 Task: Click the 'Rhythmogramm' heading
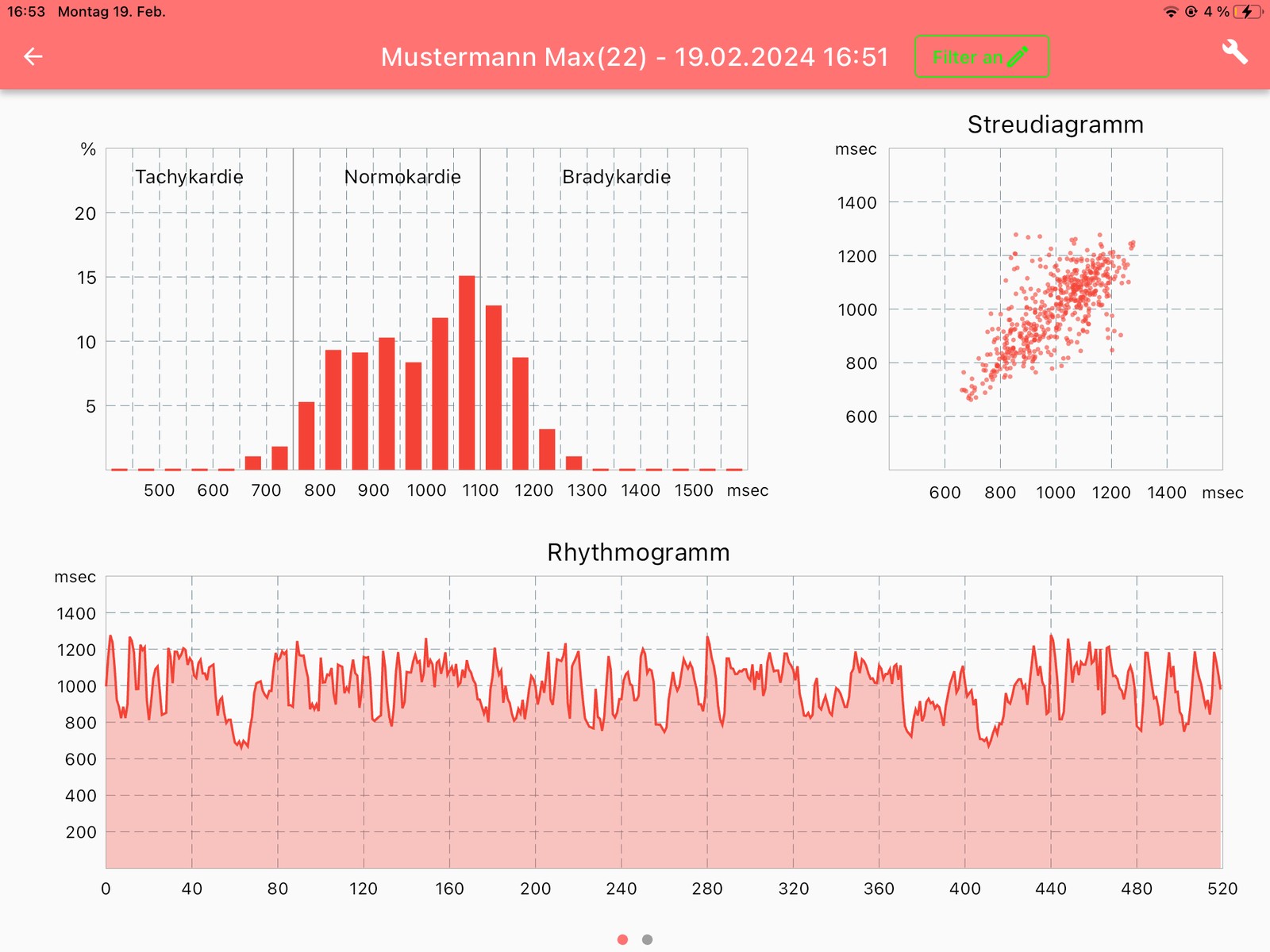638,552
